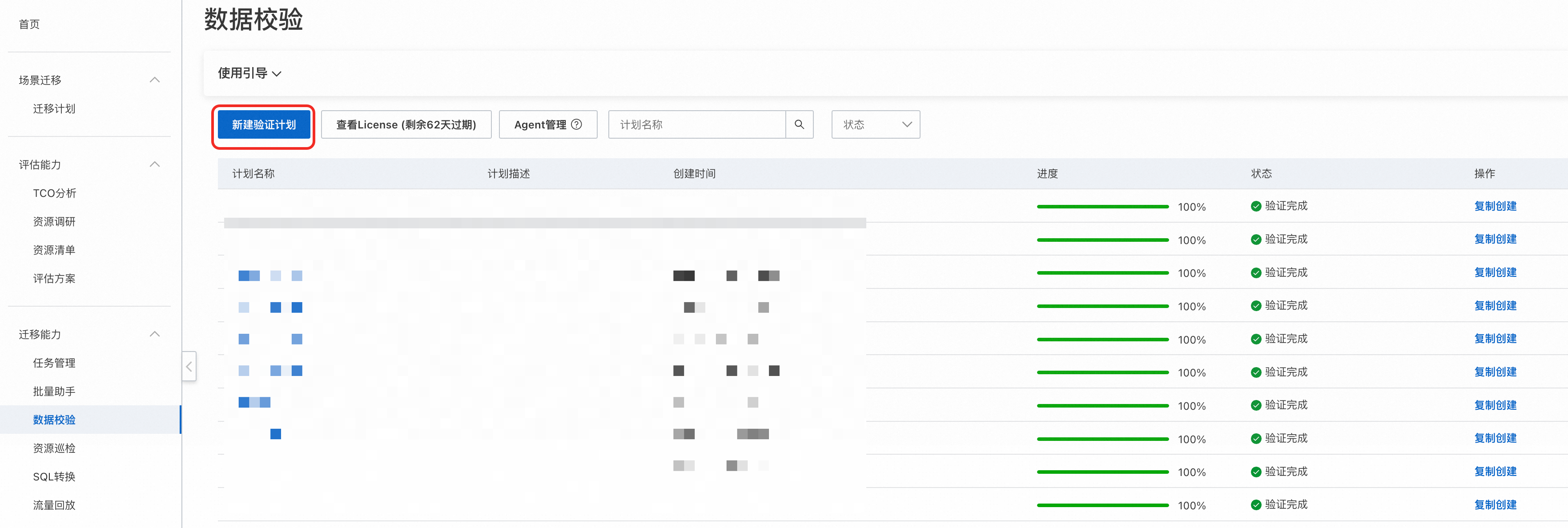Click the search magnifier icon
The image size is (1568, 528).
click(799, 124)
